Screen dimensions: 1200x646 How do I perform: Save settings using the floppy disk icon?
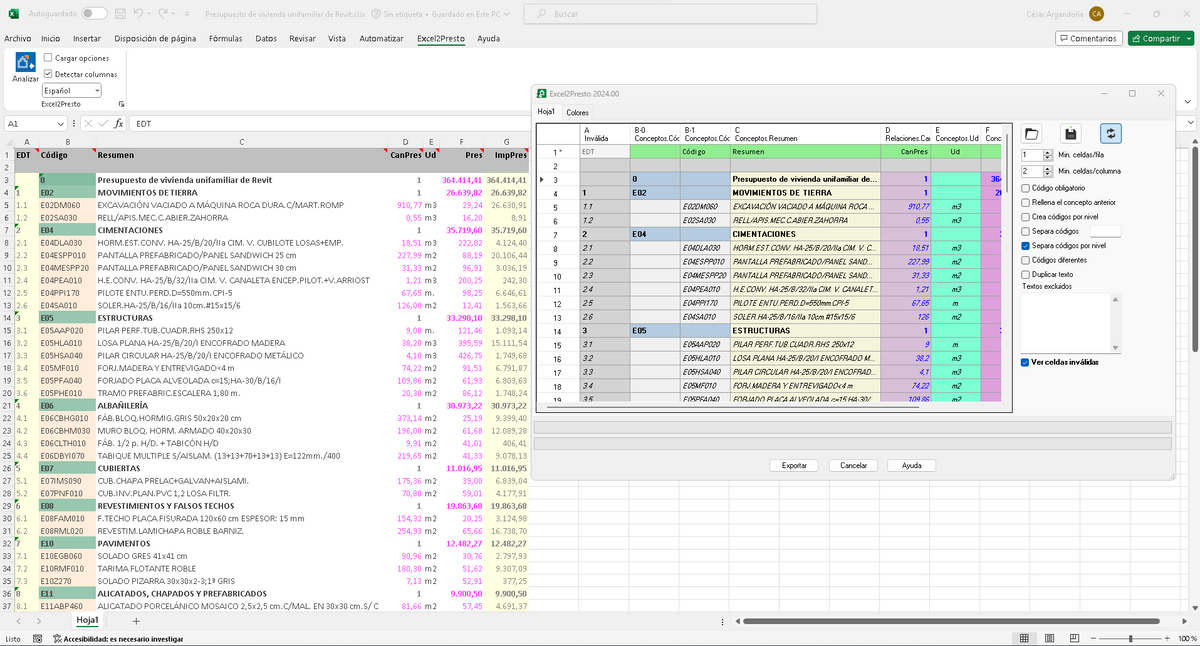click(1070, 133)
